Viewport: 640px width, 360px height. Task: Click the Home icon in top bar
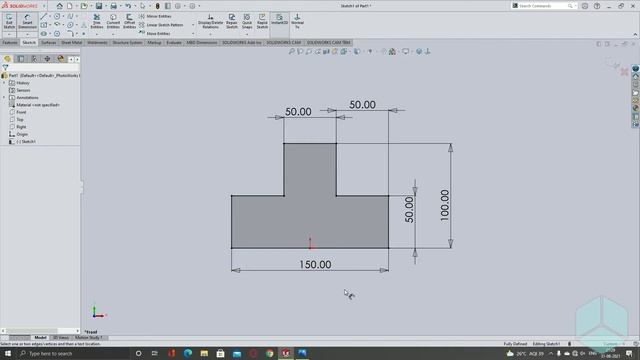coord(60,6)
